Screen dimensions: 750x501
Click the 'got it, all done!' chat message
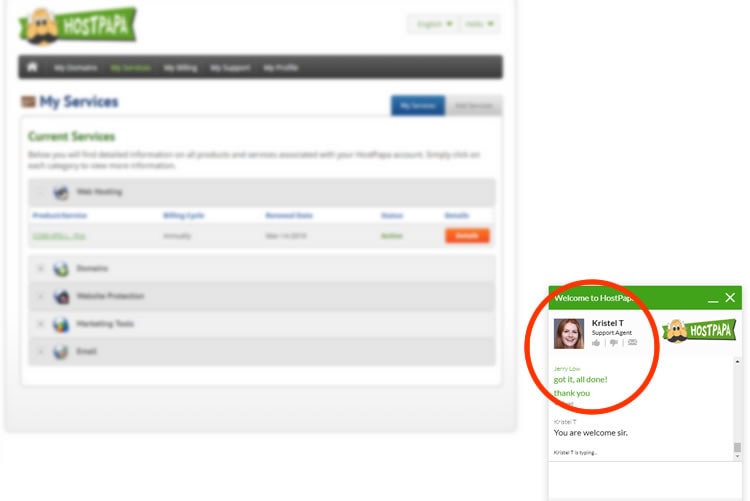(x=580, y=379)
